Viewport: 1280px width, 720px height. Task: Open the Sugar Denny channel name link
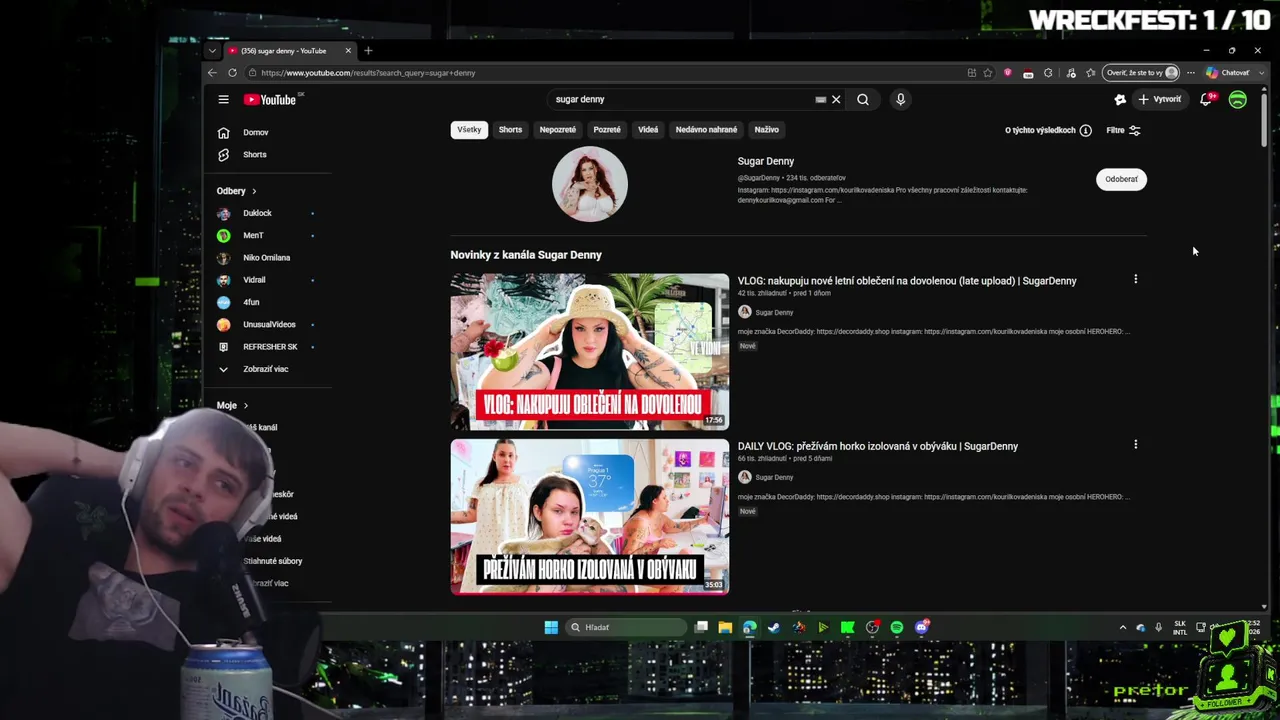[x=766, y=161]
